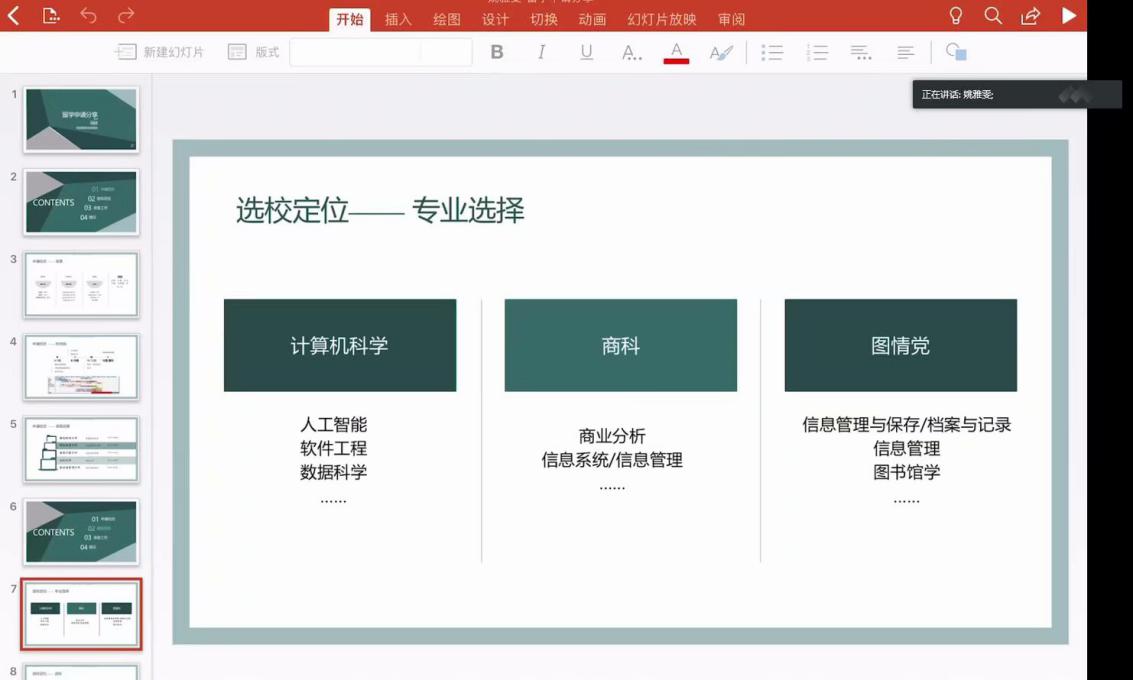Expand the 版式 layout options
Viewport: 1133px width, 680px height.
click(254, 52)
